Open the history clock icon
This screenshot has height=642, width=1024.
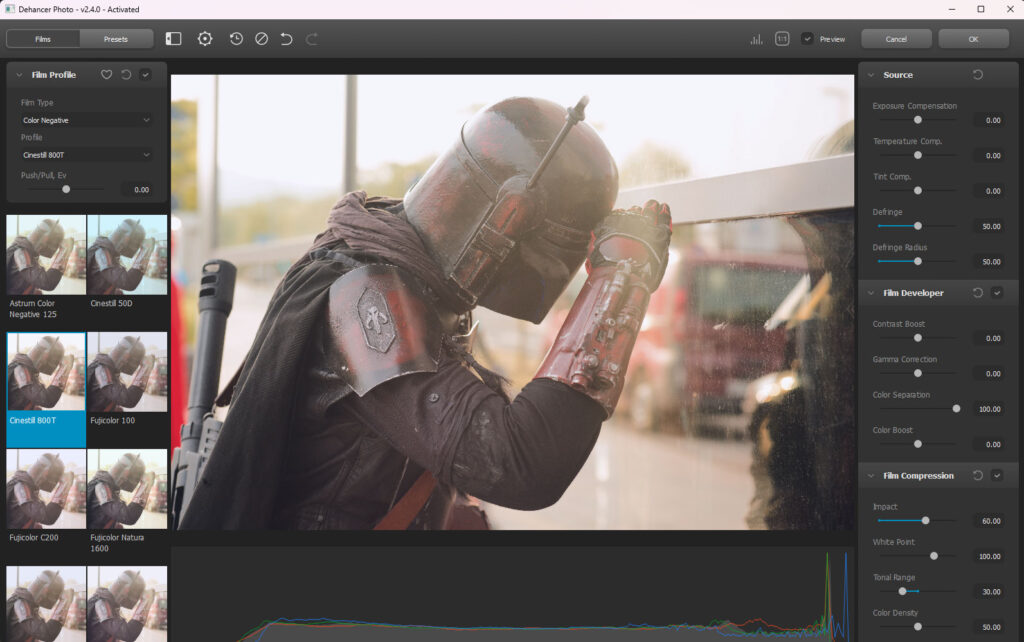(x=236, y=39)
